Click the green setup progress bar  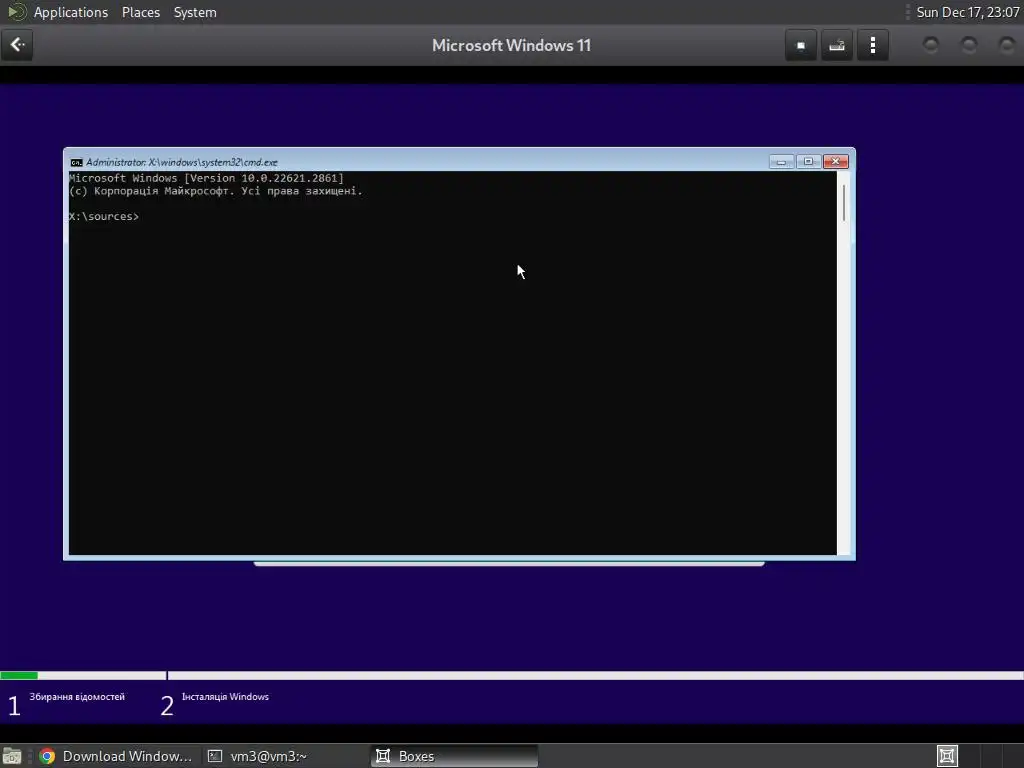pyautogui.click(x=19, y=675)
